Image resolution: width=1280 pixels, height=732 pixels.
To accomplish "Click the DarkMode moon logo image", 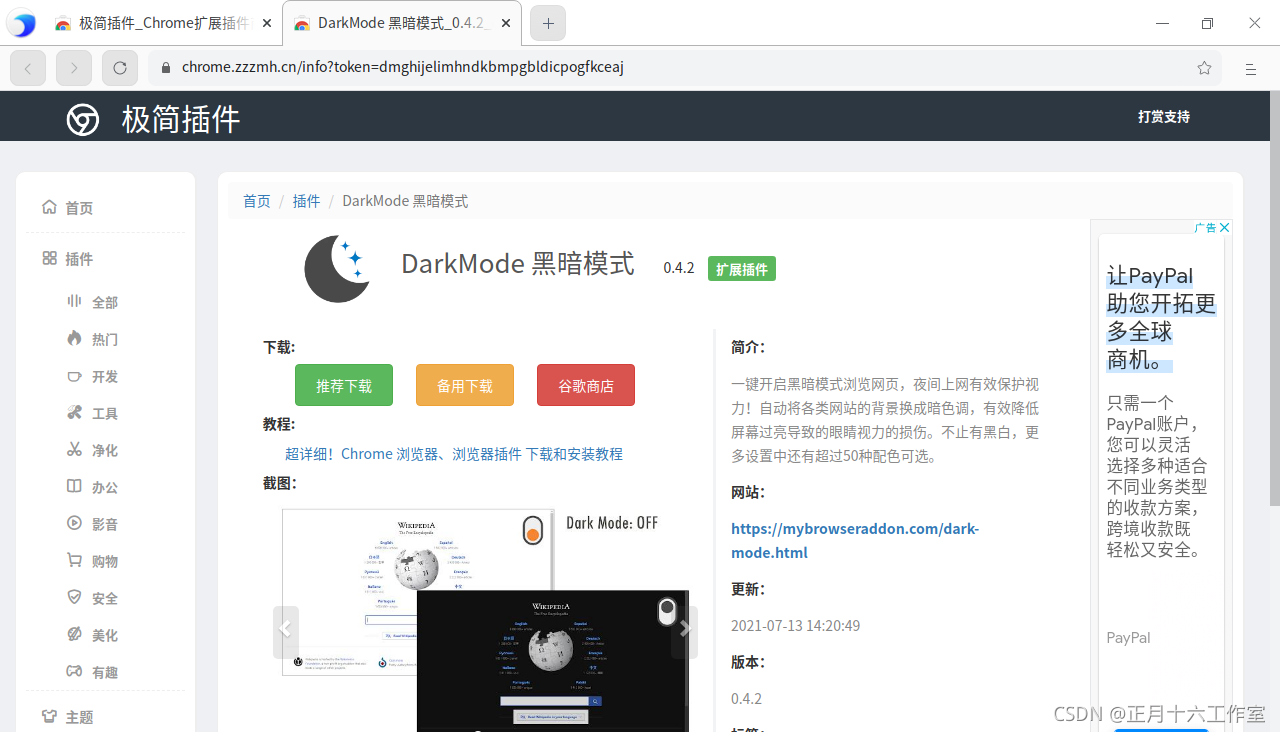I will click(337, 268).
